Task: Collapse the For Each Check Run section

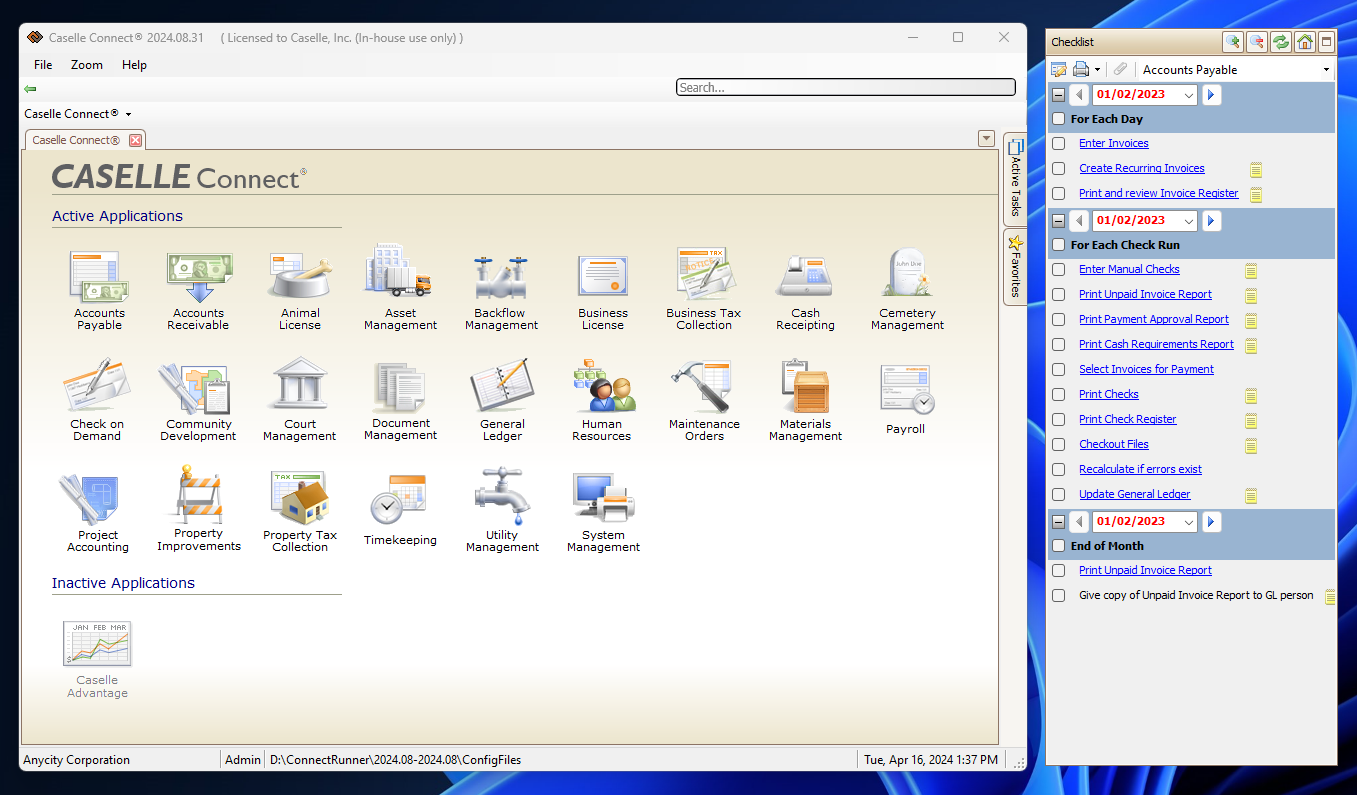Action: (1058, 221)
